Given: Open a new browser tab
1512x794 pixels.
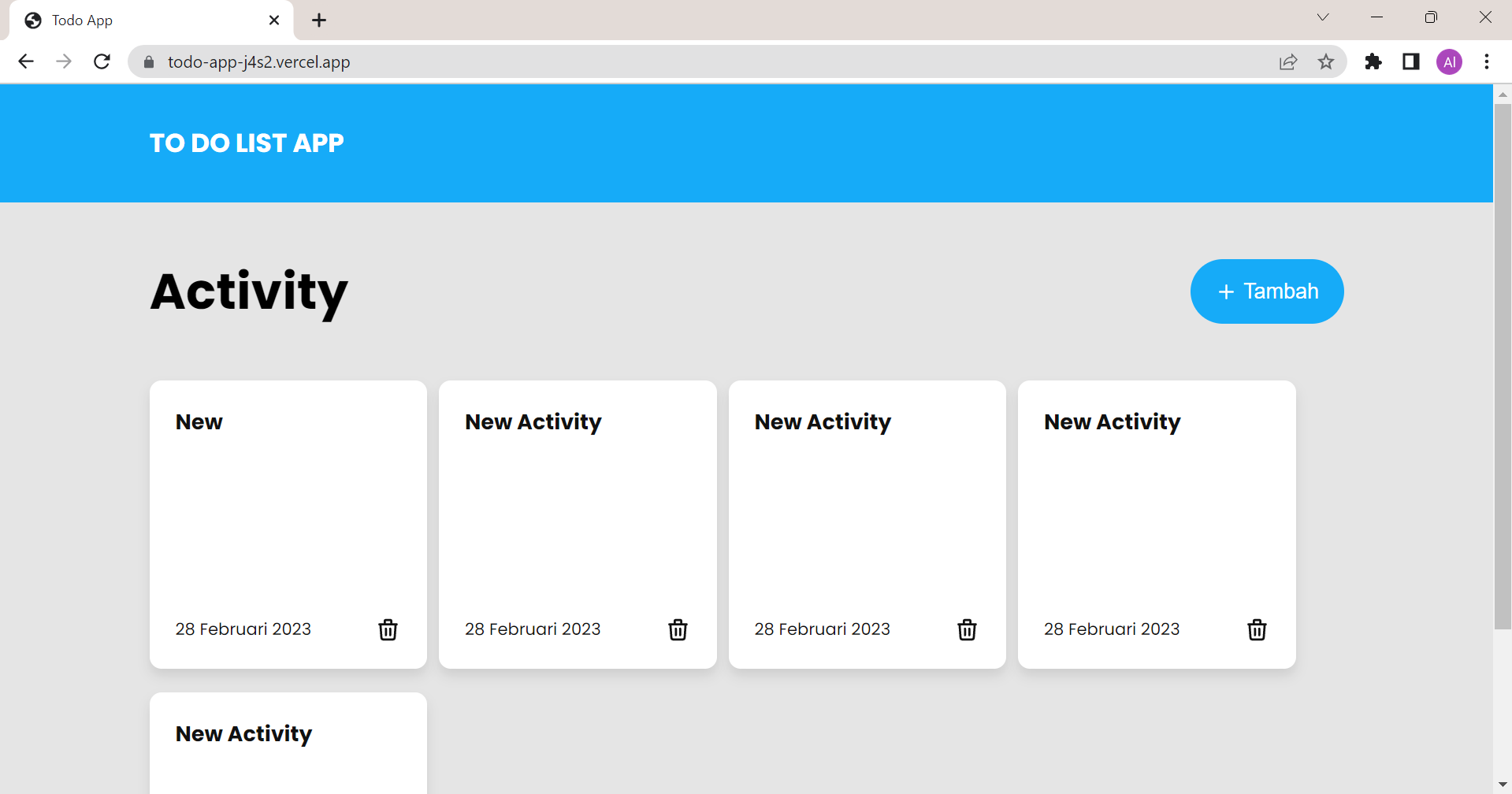Looking at the screenshot, I should 319,20.
